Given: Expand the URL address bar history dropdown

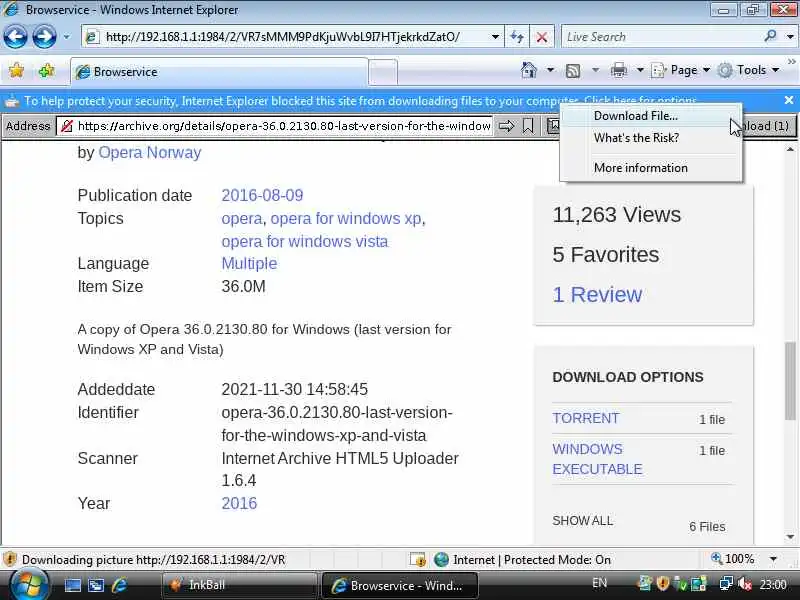Looking at the screenshot, I should 495,37.
